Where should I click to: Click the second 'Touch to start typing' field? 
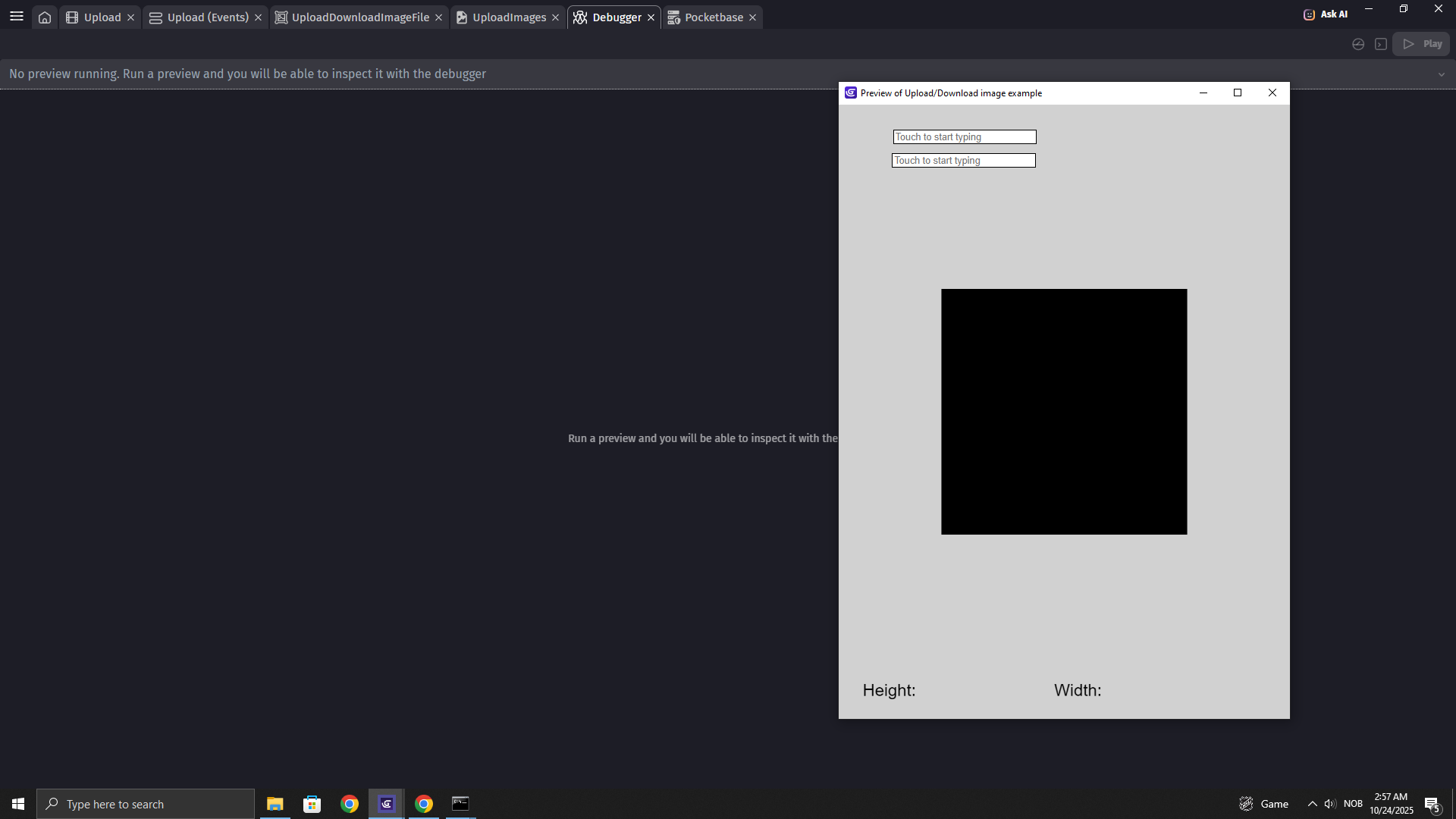point(964,161)
